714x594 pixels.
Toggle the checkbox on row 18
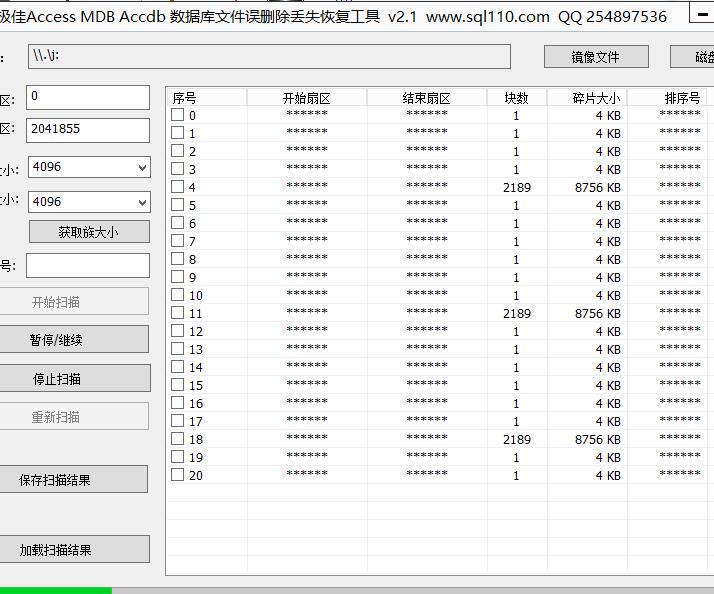coord(177,438)
